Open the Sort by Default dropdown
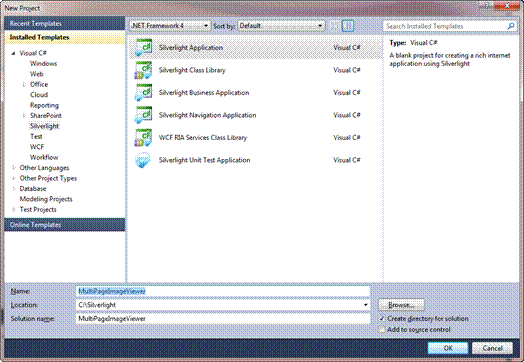 pos(281,26)
